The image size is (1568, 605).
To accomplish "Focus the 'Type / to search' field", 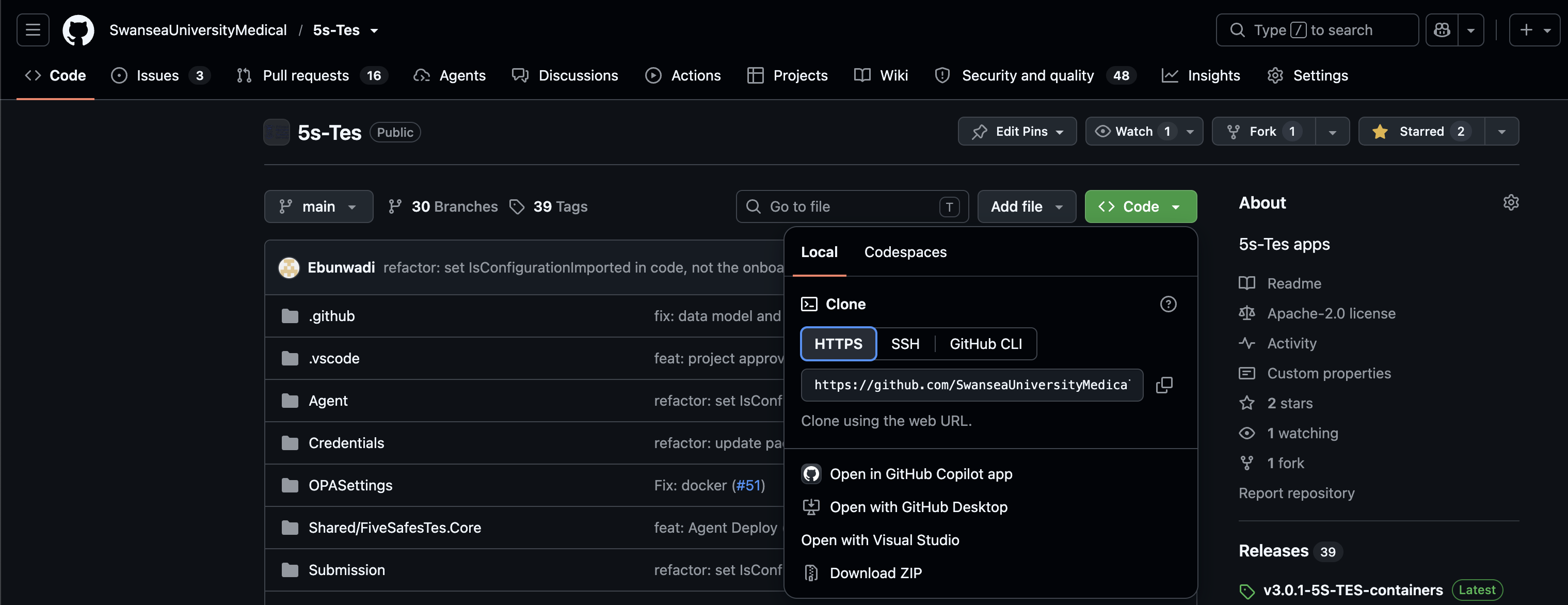I will point(1317,30).
